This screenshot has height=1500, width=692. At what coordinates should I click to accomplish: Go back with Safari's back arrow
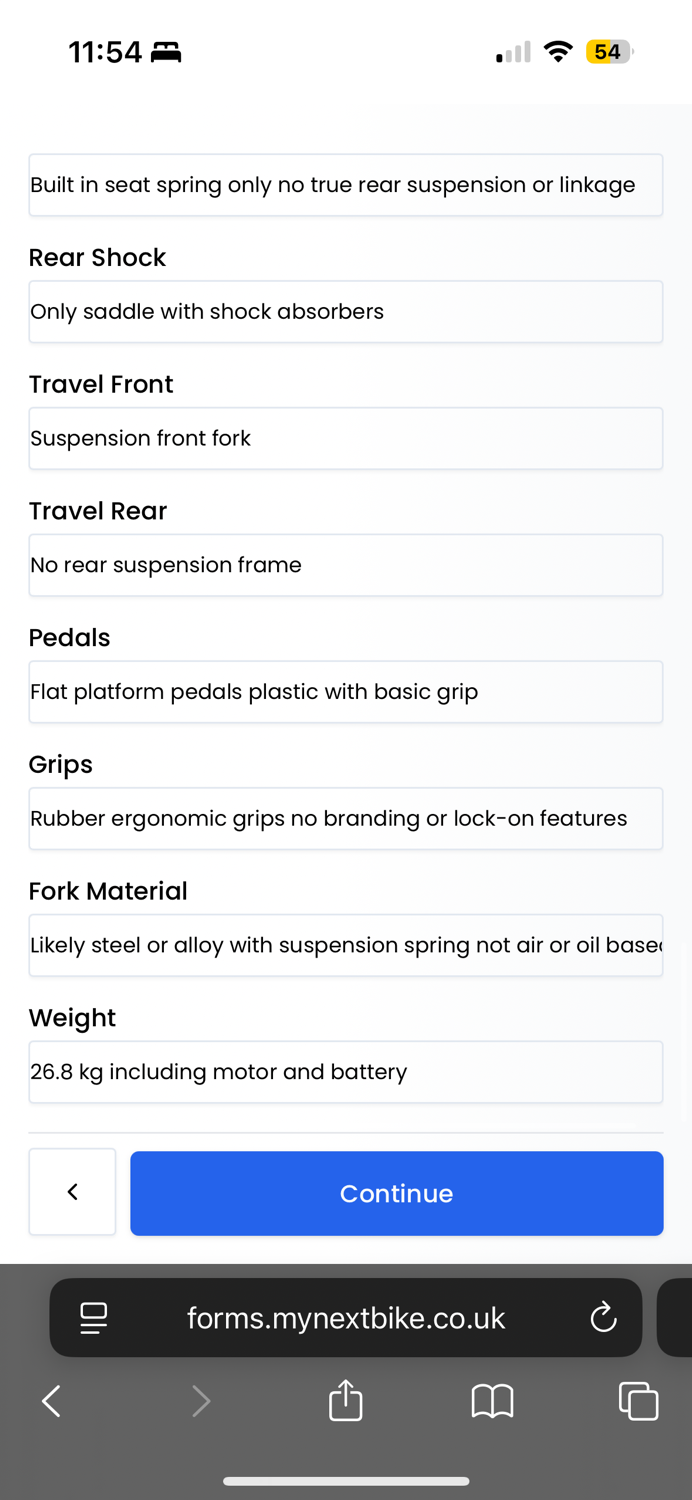52,1401
